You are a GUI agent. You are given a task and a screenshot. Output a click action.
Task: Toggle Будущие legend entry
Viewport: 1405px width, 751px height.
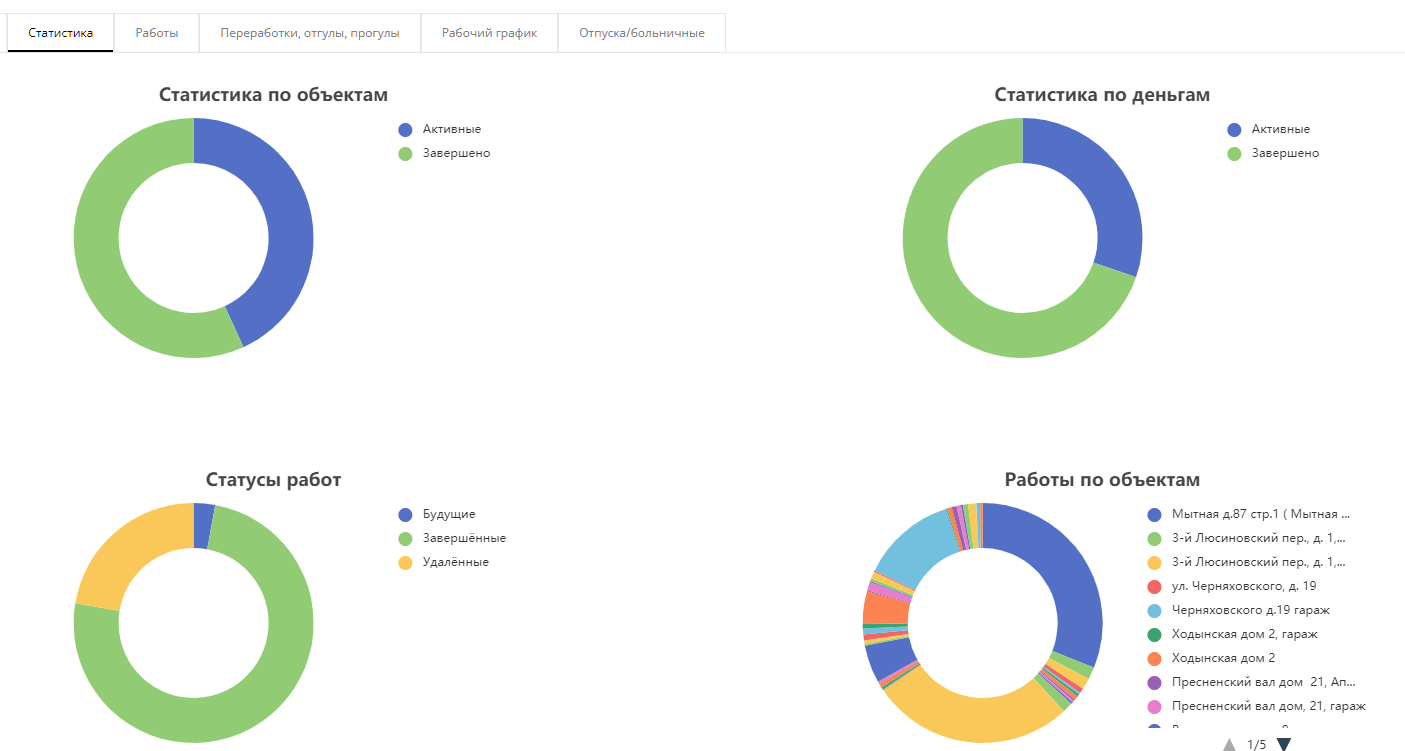tap(448, 514)
